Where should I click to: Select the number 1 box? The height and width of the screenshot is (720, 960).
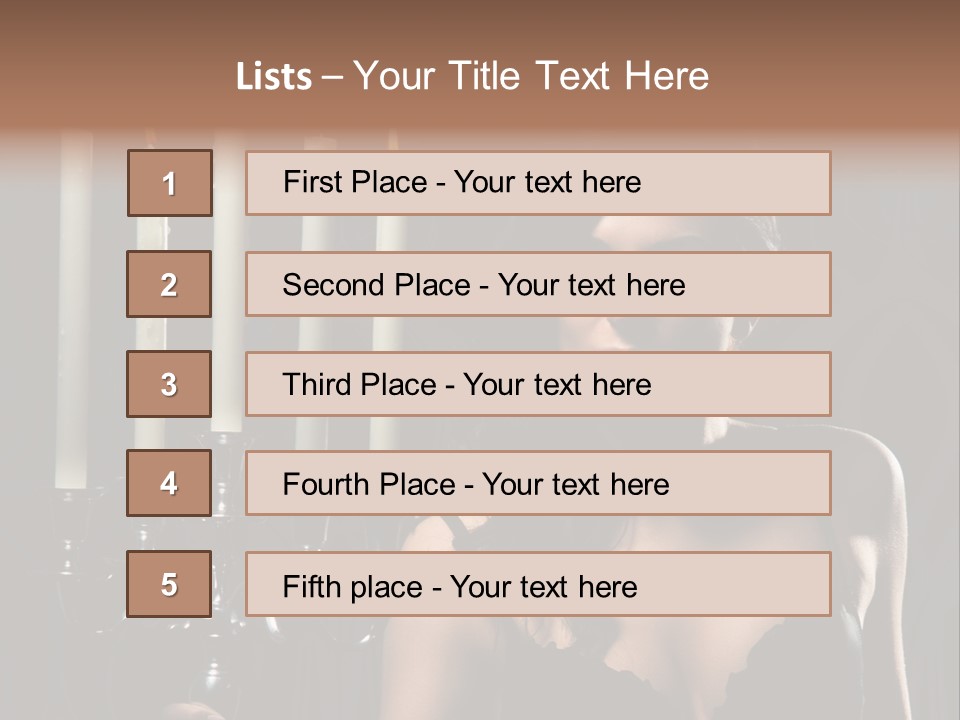click(170, 183)
